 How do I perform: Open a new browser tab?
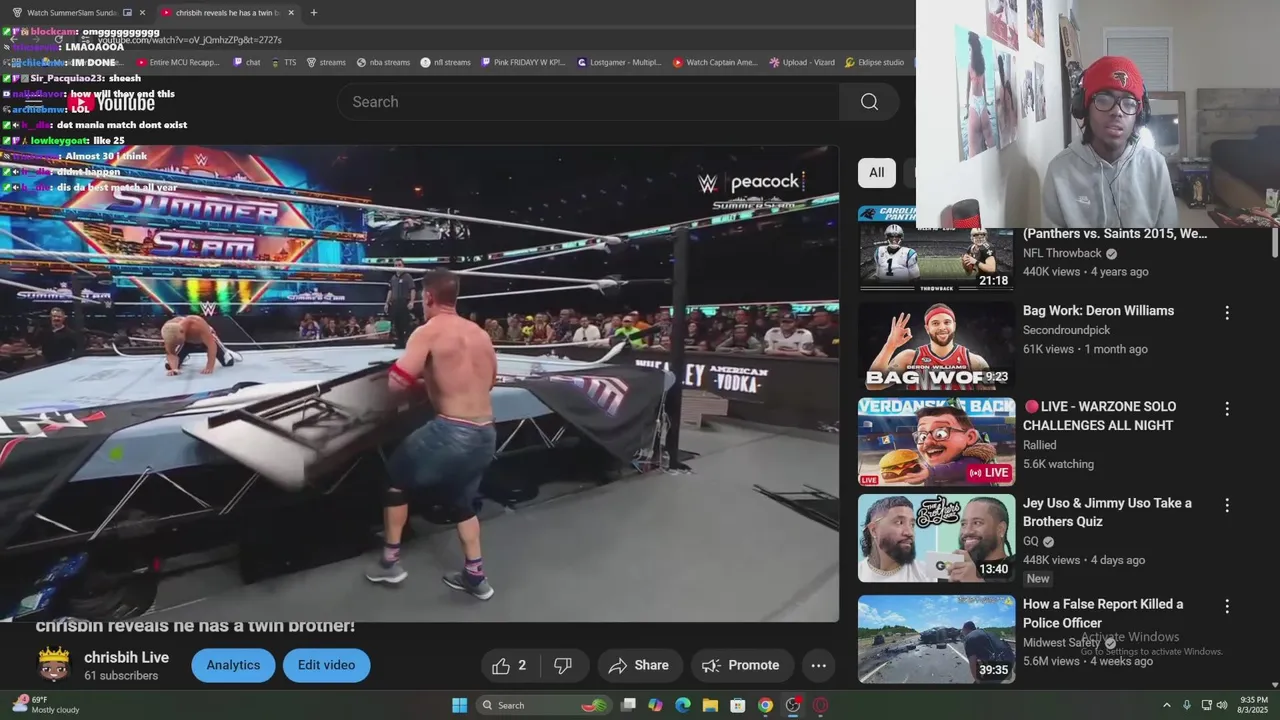314,13
